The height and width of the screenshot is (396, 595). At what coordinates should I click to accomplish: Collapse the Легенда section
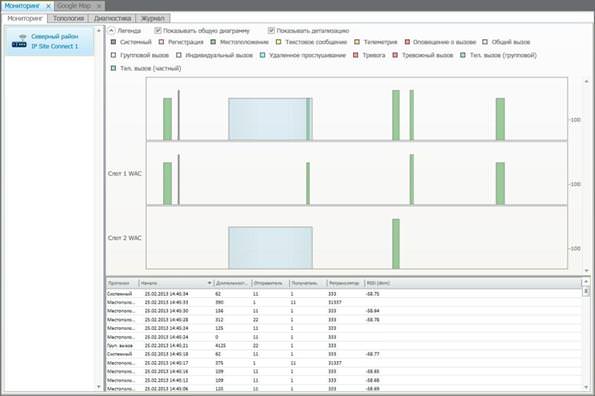pos(112,30)
